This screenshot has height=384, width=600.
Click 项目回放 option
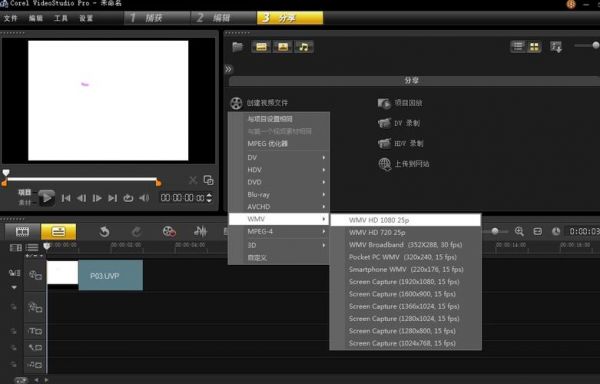click(x=400, y=103)
